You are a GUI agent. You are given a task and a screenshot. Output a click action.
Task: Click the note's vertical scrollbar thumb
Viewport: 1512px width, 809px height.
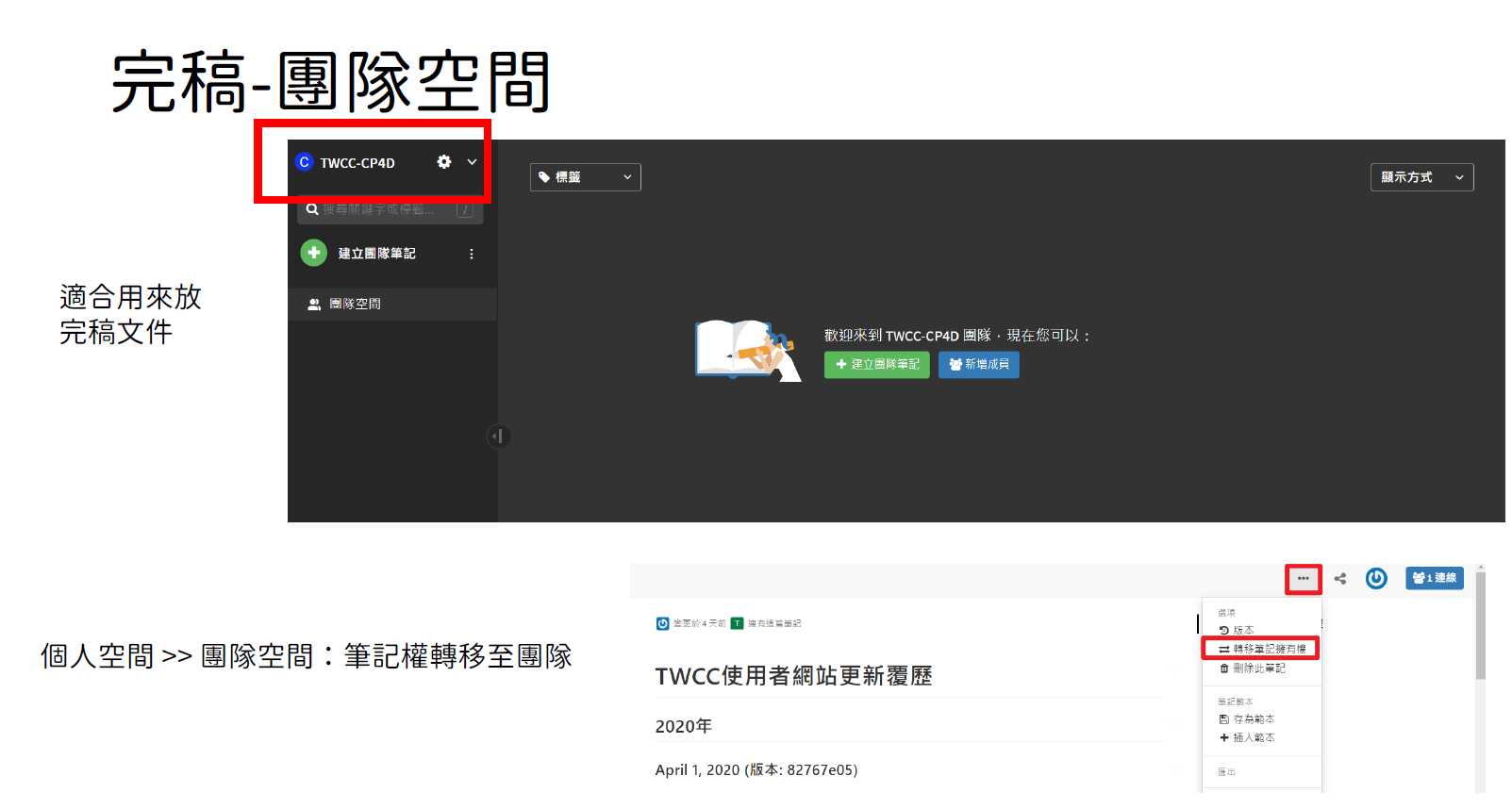pyautogui.click(x=1480, y=624)
